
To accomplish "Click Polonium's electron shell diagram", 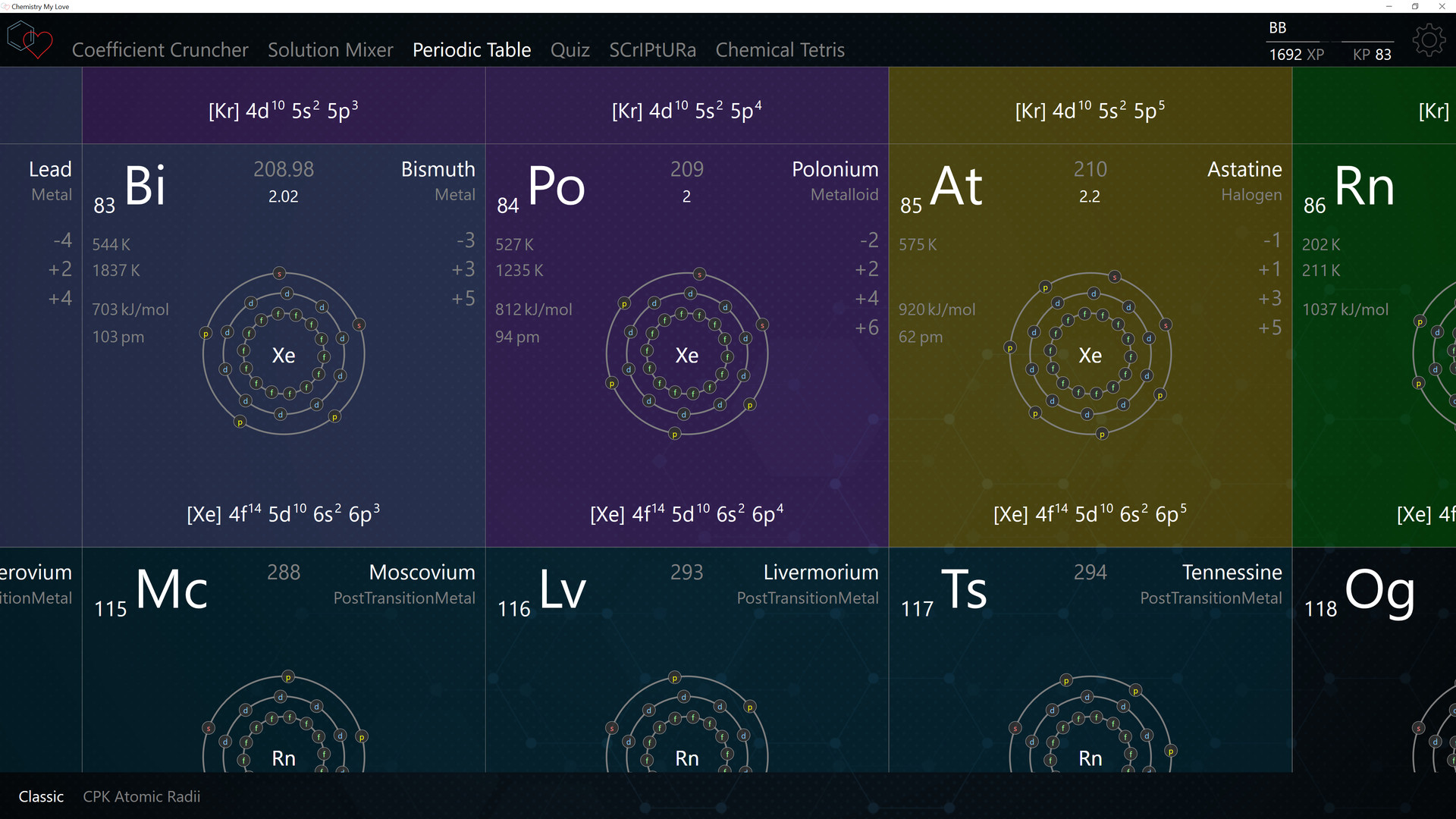I will coord(687,353).
